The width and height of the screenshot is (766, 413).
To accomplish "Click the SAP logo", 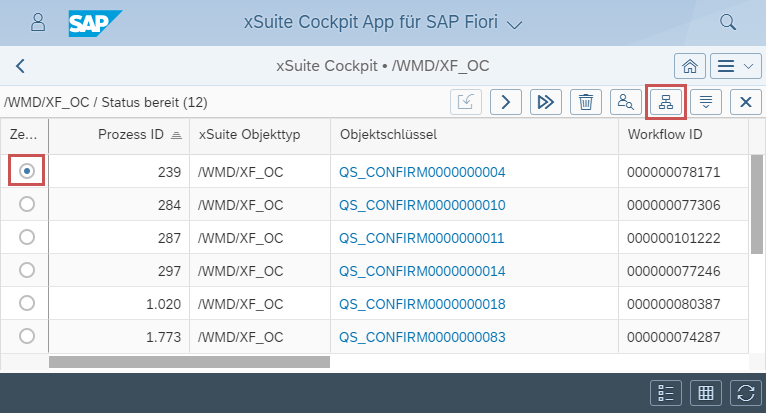I will 95,23.
